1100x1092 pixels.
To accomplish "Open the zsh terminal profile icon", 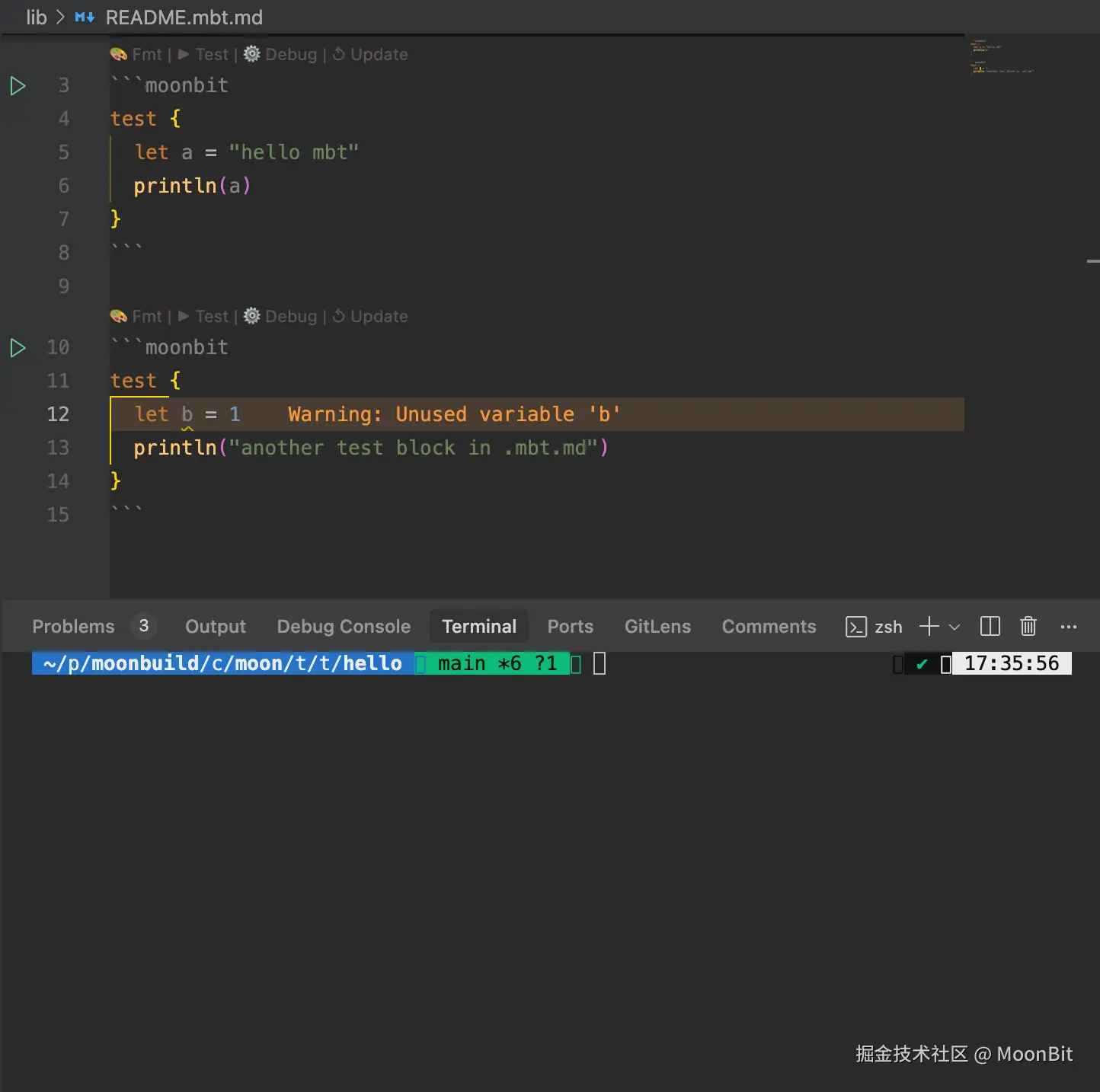I will 856,627.
